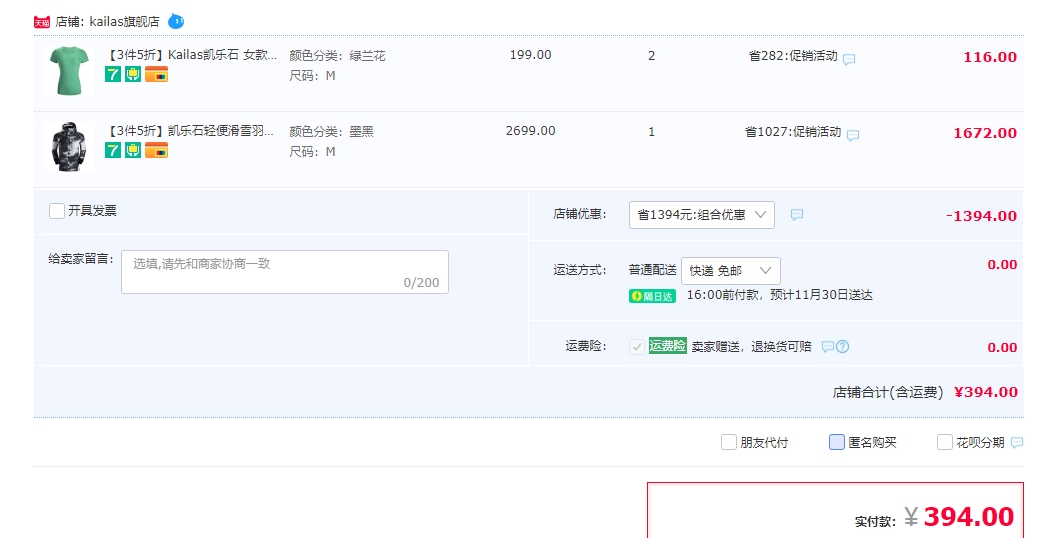This screenshot has height=538, width=1050.
Task: Enable the 花呗分期 installment checkbox
Action: [x=945, y=442]
